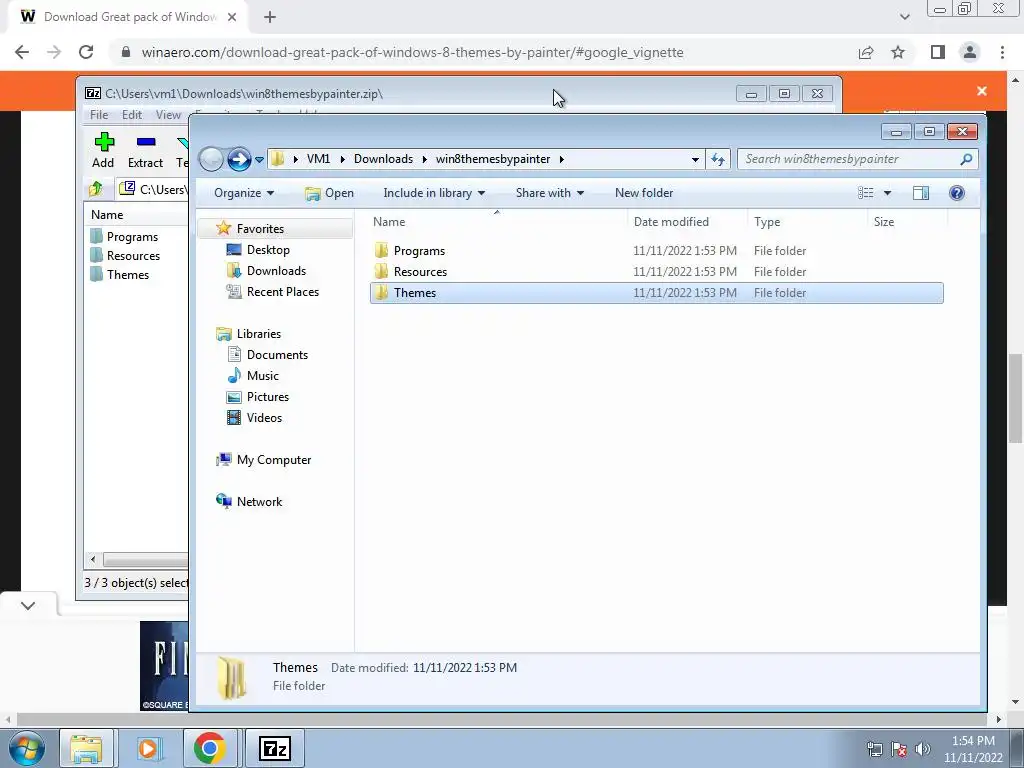Open the view options dropdown arrow
Screen dimensions: 1024x768
point(887,193)
